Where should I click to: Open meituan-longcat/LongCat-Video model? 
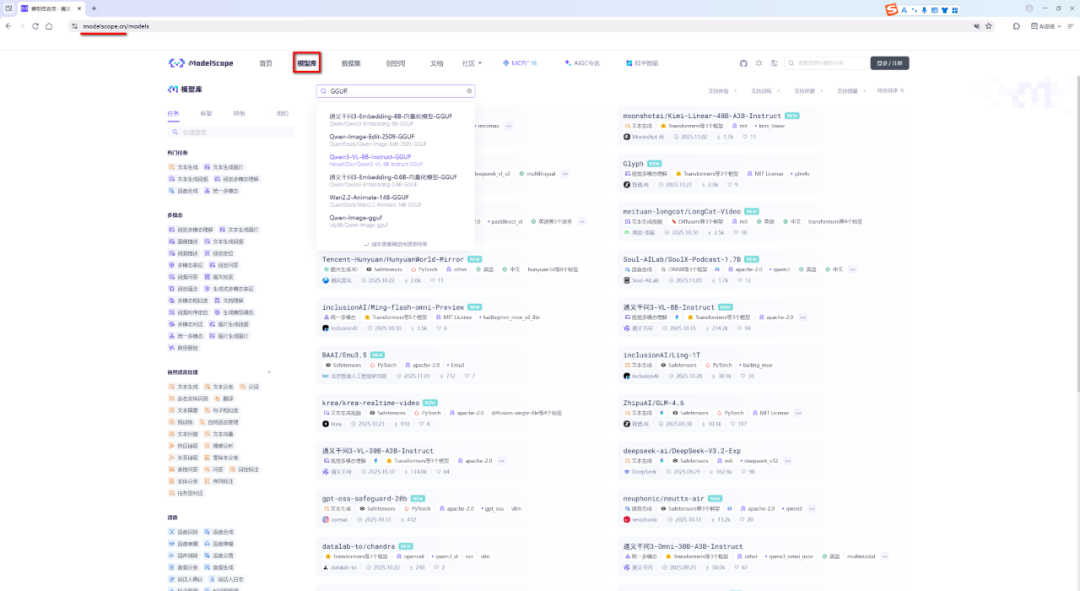click(x=682, y=211)
